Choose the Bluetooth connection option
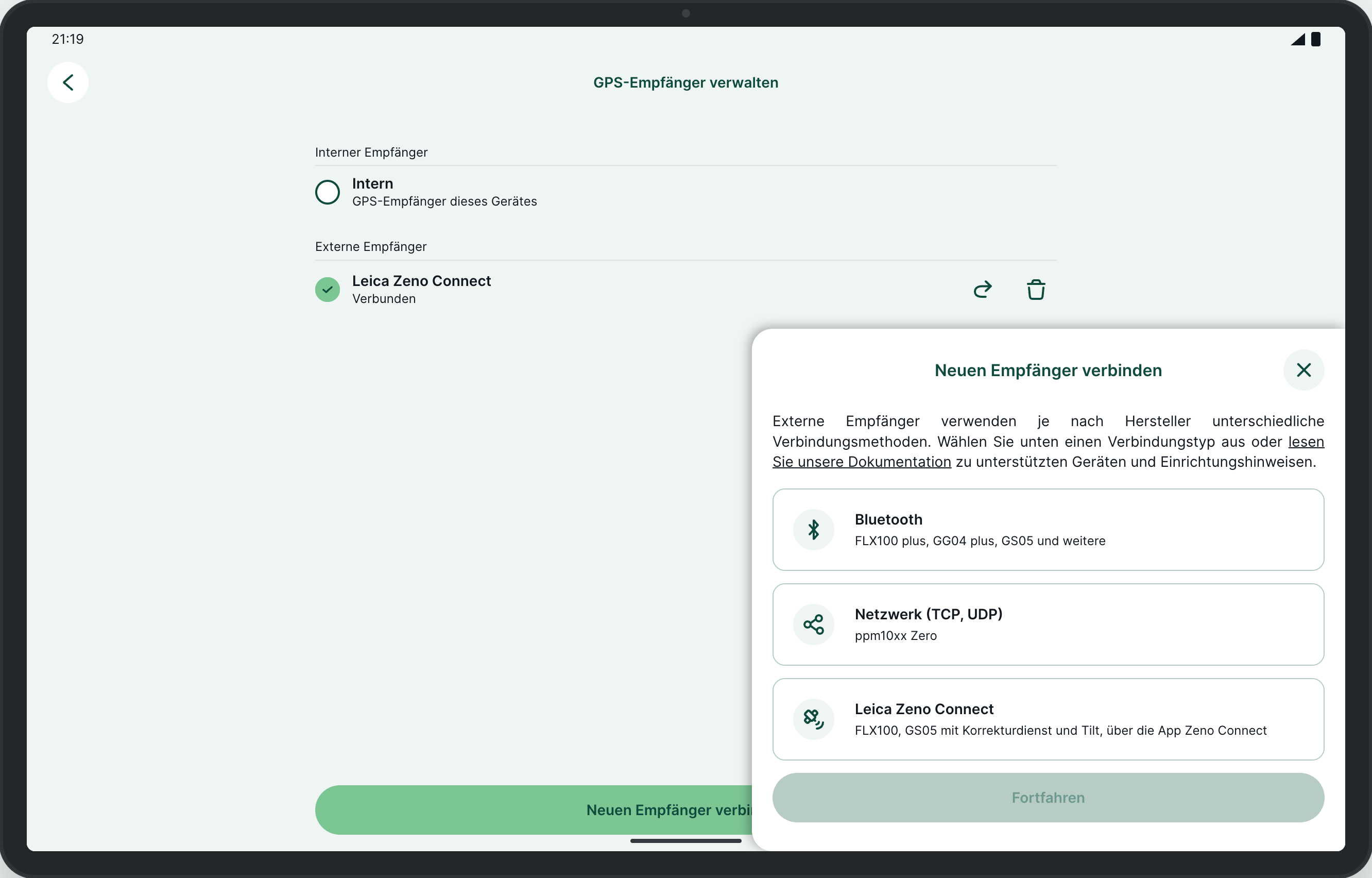Viewport: 1372px width, 878px height. [1048, 530]
